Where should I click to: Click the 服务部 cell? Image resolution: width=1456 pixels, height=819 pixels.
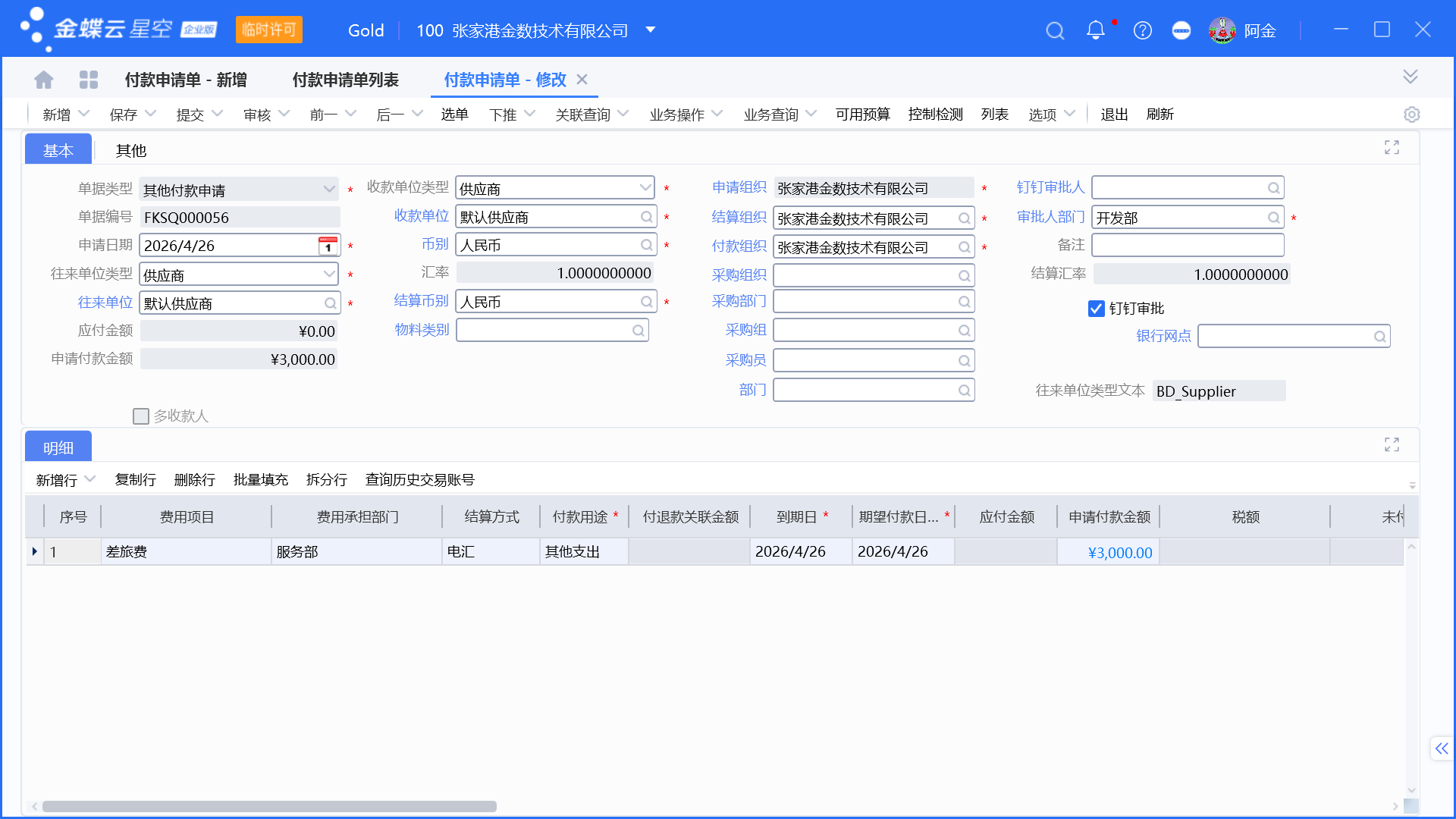click(356, 552)
